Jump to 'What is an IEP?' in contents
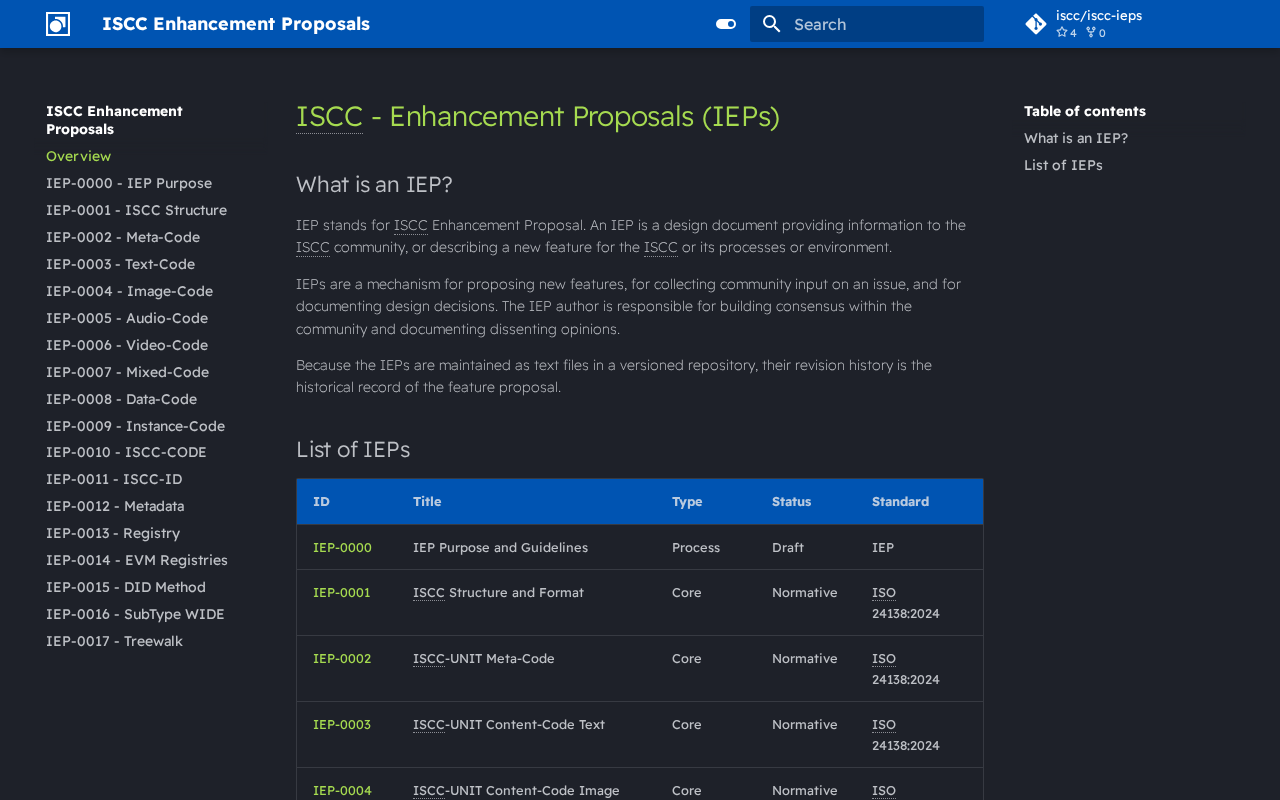This screenshot has width=1280, height=800. (1076, 138)
